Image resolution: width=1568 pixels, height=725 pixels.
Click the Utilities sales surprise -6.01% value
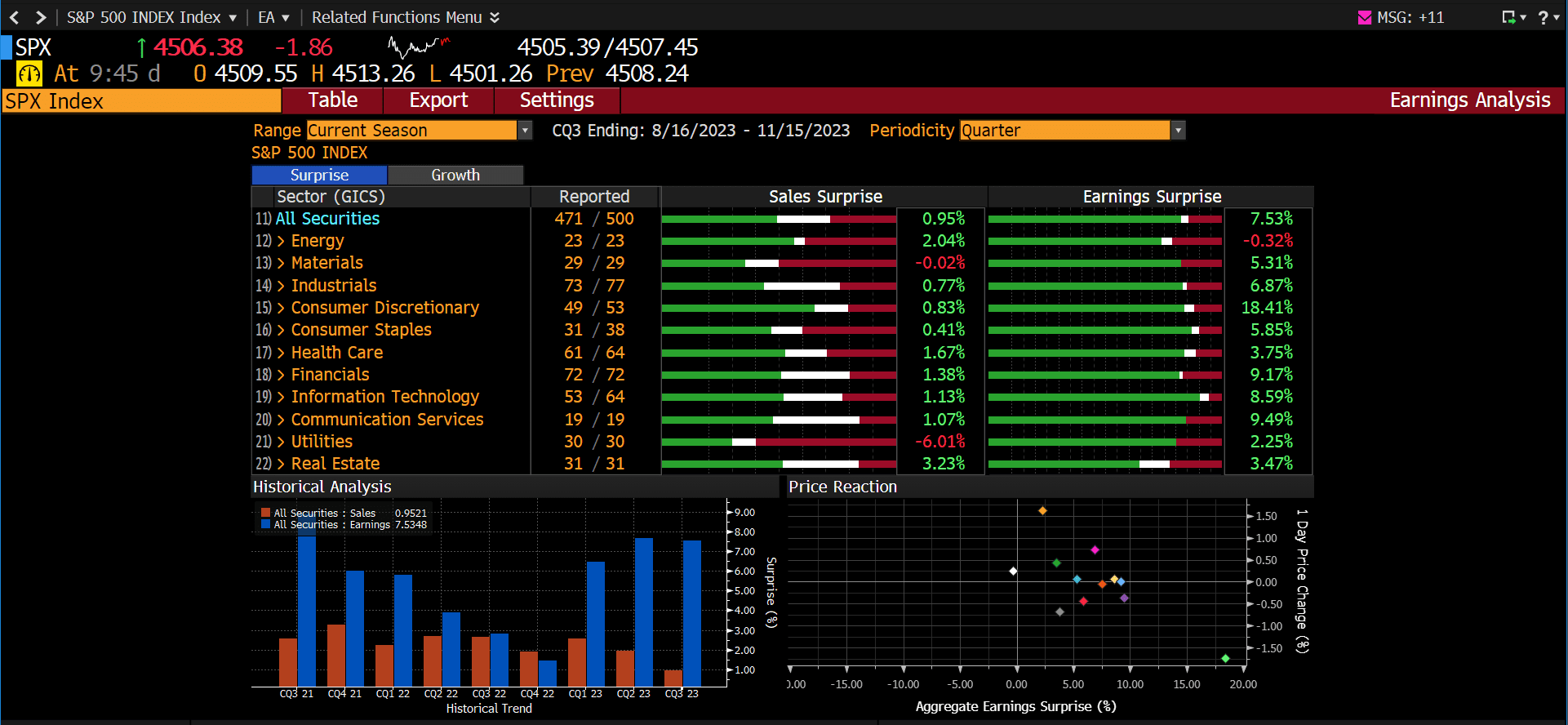(x=940, y=442)
